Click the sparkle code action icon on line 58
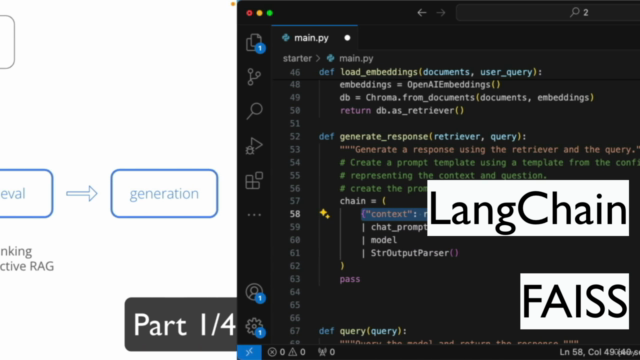The width and height of the screenshot is (640, 360). (x=325, y=213)
